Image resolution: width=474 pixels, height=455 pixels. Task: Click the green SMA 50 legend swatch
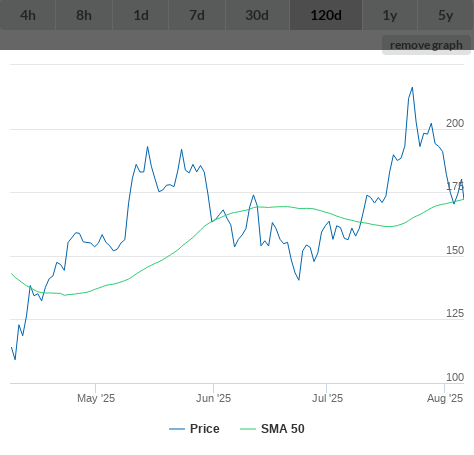(x=248, y=429)
